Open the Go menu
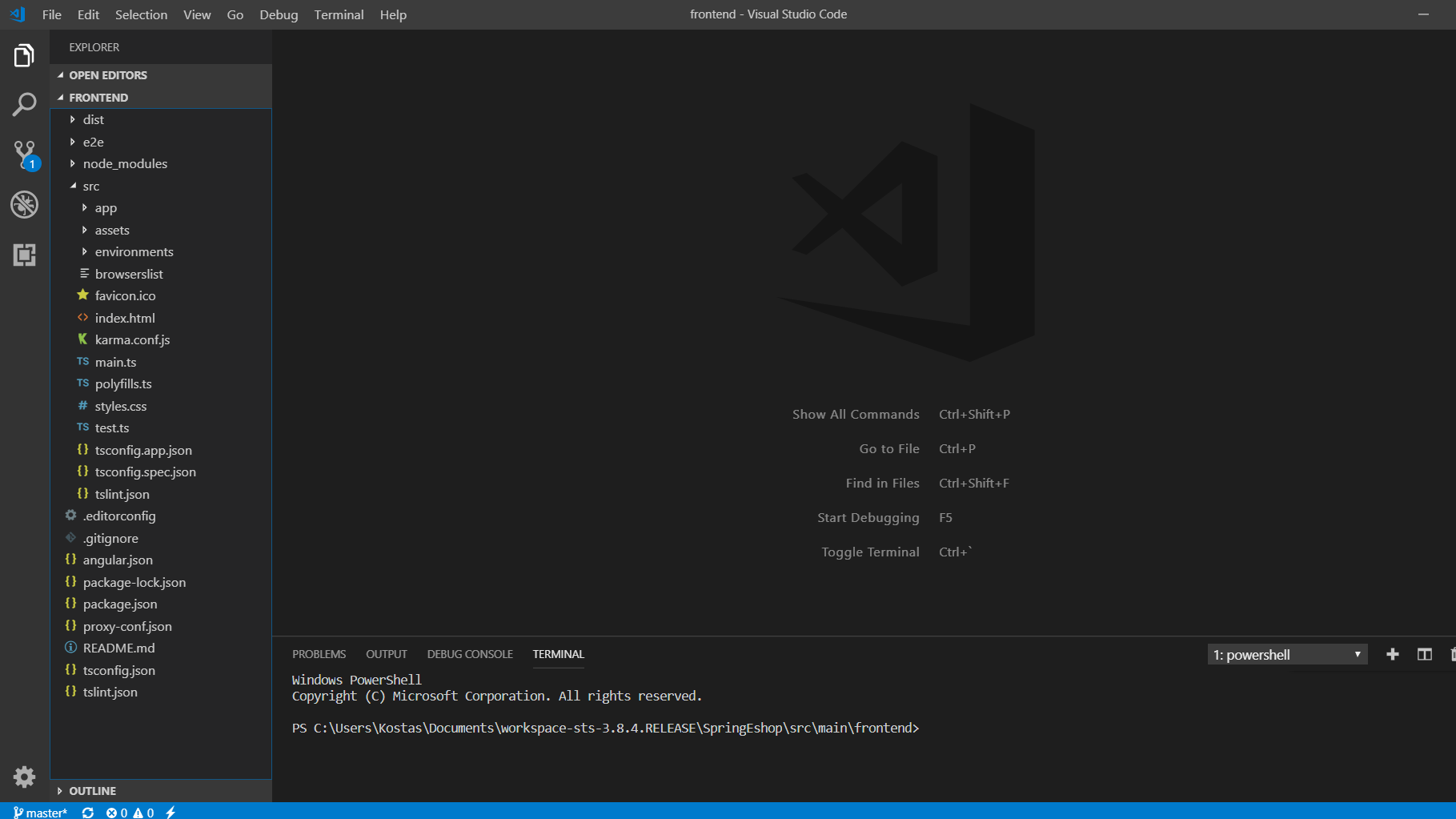The width and height of the screenshot is (1456, 819). (x=235, y=14)
